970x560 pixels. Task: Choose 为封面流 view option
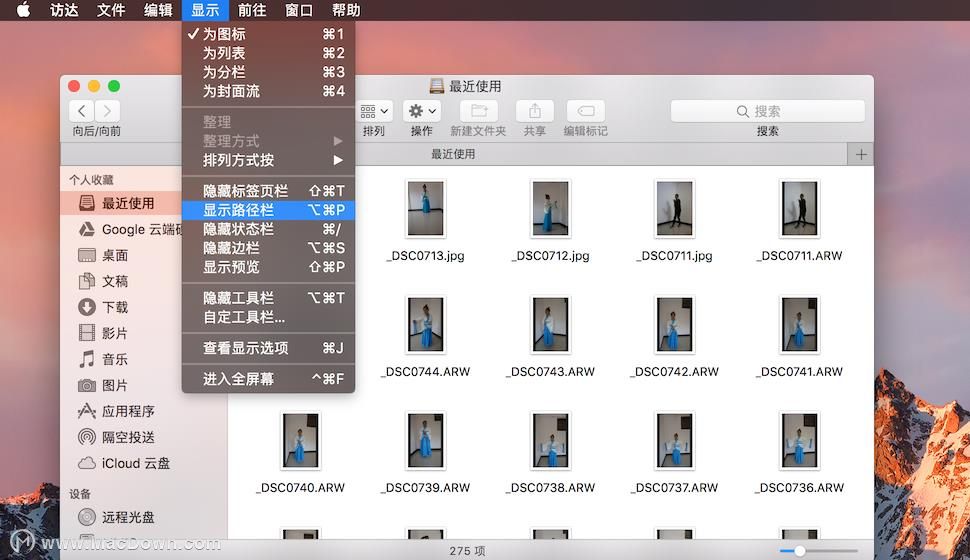point(268,91)
